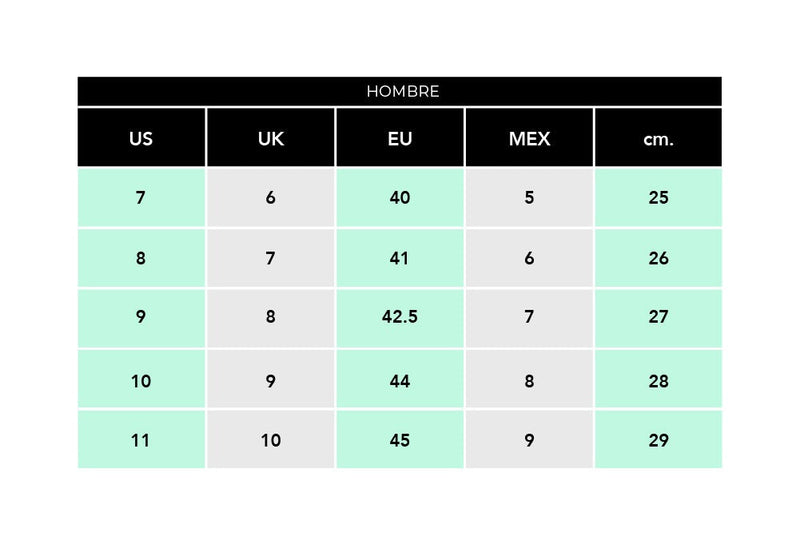Select the UK column header

tap(270, 138)
